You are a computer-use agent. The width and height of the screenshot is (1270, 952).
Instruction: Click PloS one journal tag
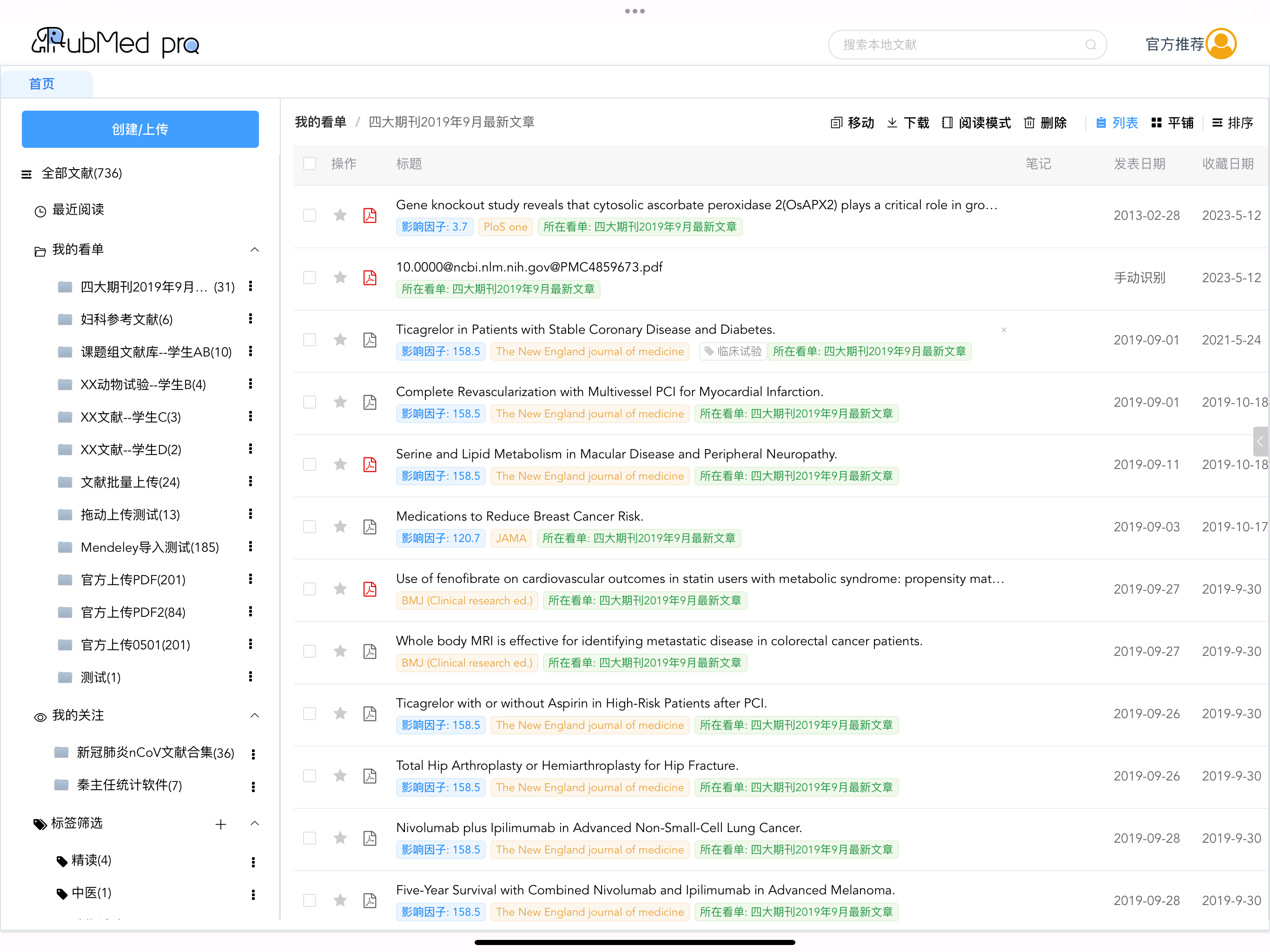505,227
